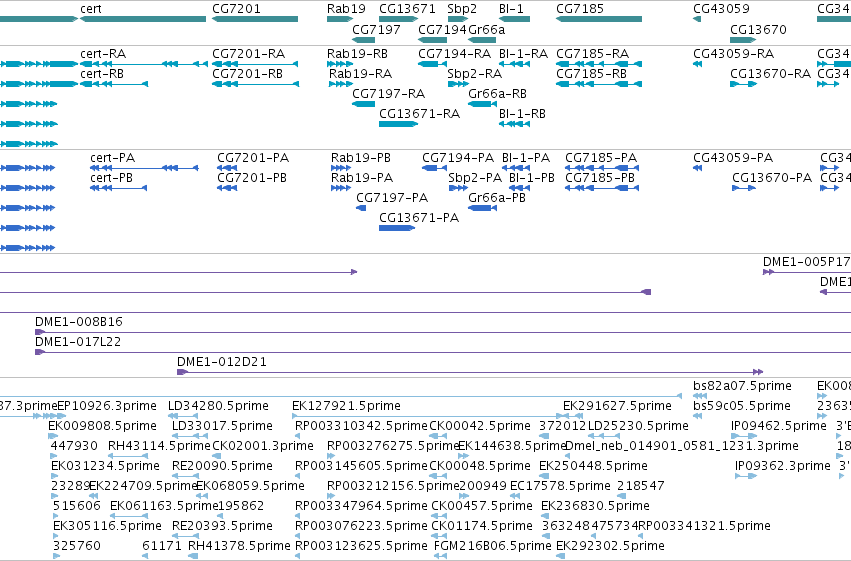Click the CG13670-RA transcript label

pos(771,74)
